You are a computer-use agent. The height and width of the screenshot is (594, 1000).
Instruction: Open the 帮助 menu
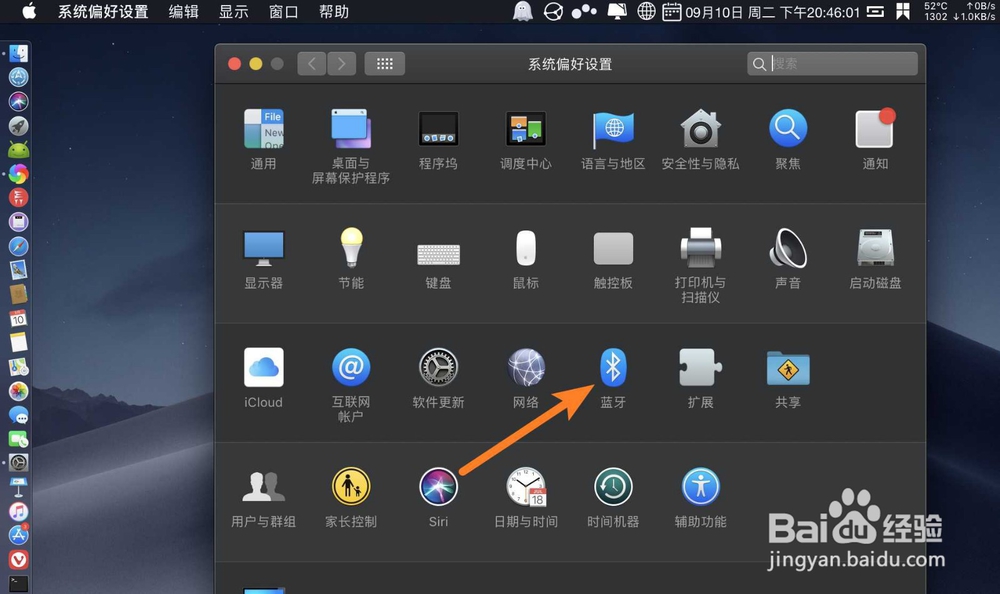click(334, 11)
